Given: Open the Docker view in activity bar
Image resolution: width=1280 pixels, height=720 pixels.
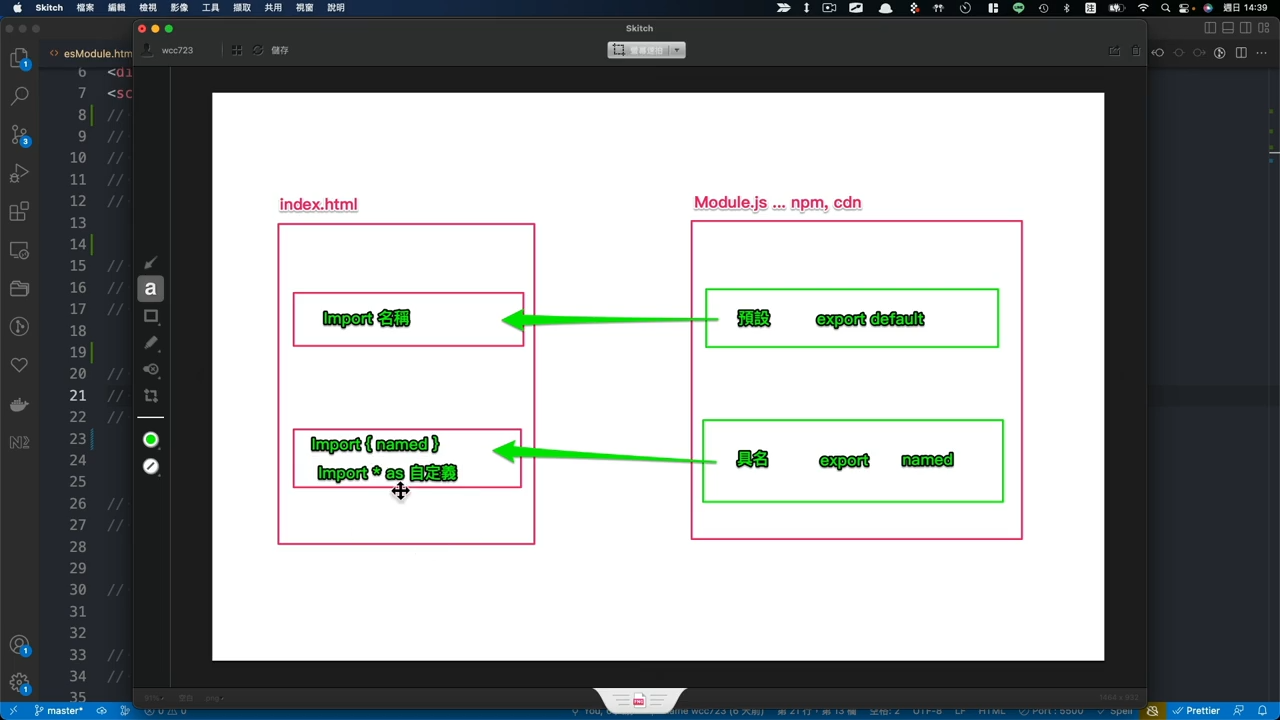Looking at the screenshot, I should pyautogui.click(x=19, y=404).
